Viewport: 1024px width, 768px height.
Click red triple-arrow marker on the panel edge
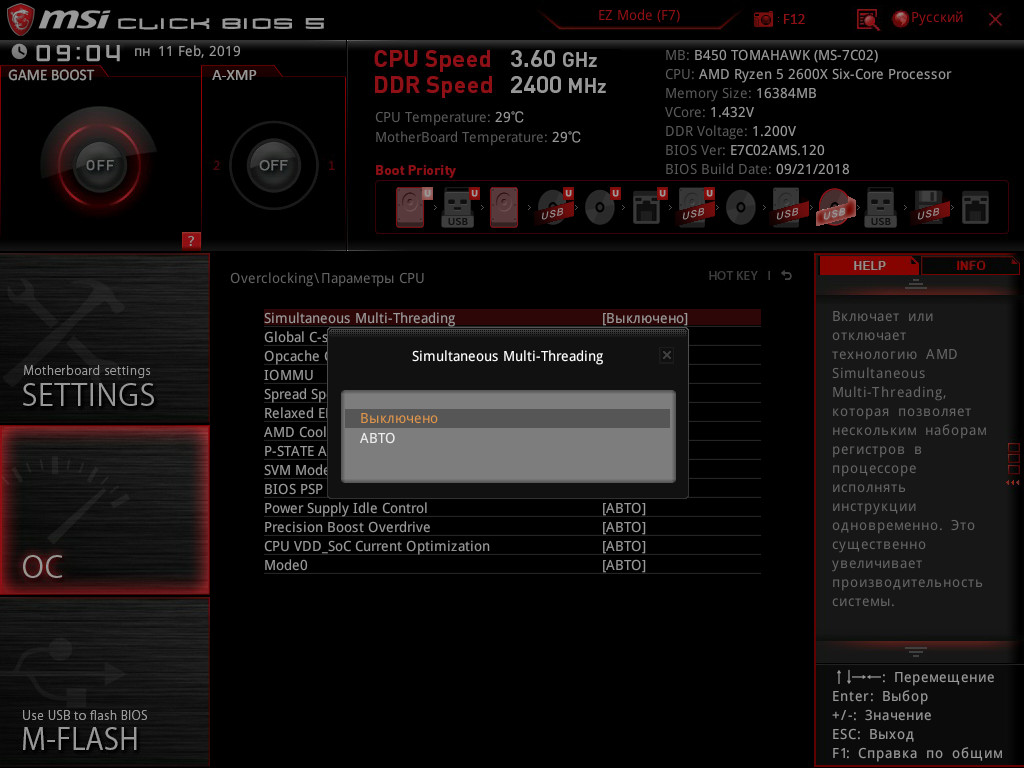(x=1013, y=483)
